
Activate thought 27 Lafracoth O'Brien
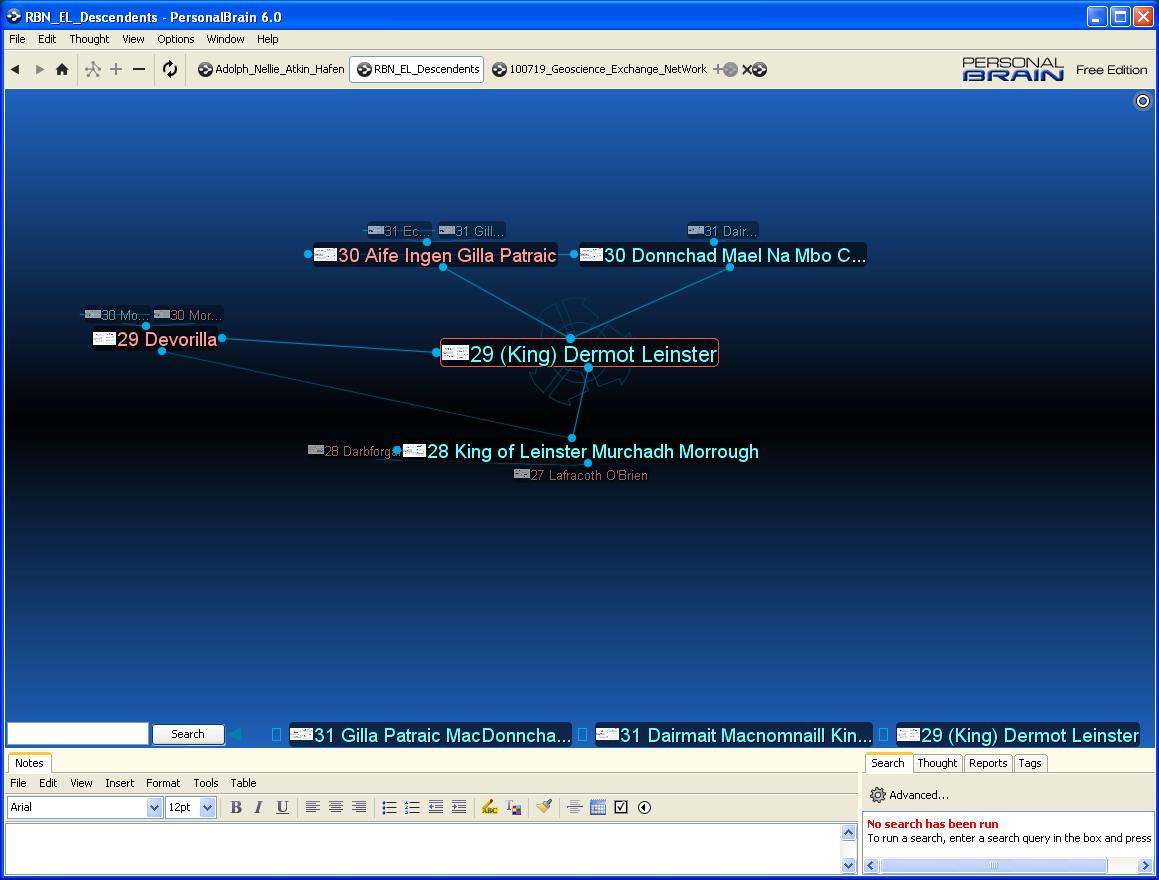click(x=581, y=475)
